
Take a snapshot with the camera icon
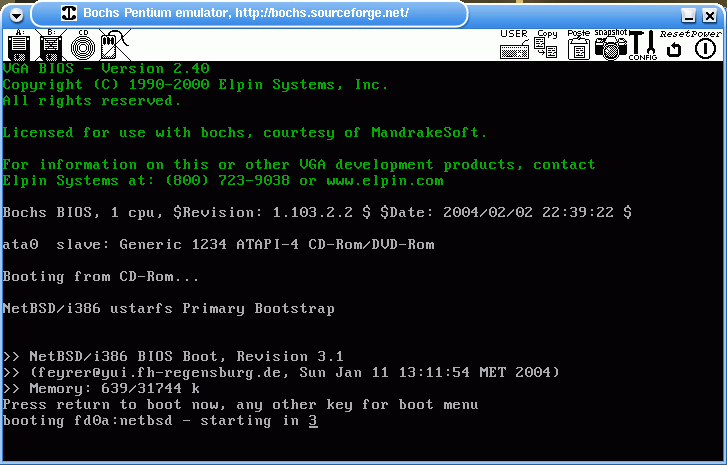610,46
